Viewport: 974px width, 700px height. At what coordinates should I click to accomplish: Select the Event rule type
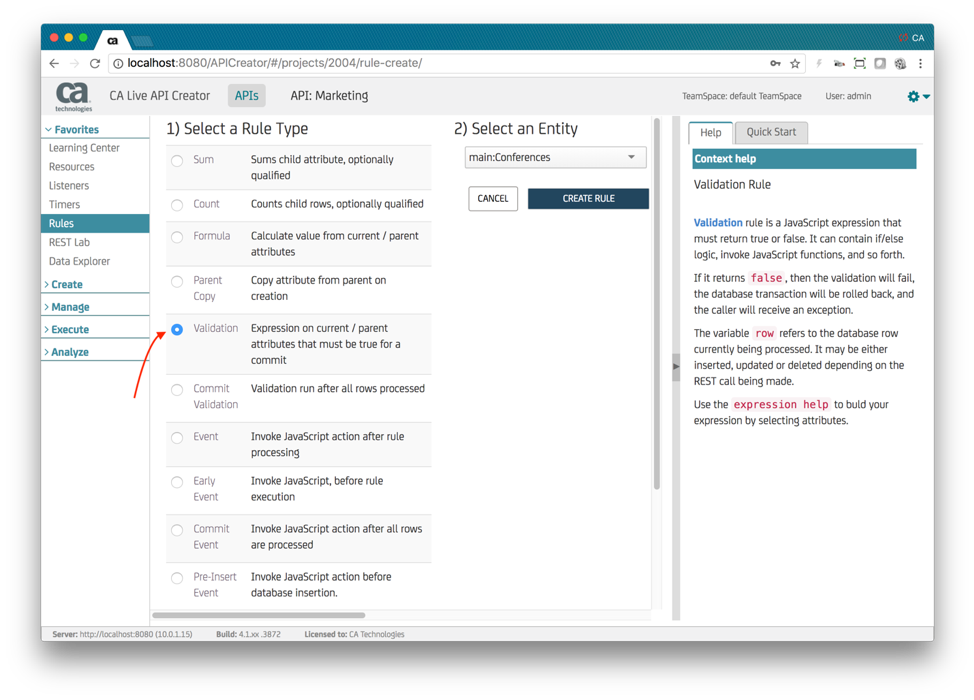(x=177, y=438)
